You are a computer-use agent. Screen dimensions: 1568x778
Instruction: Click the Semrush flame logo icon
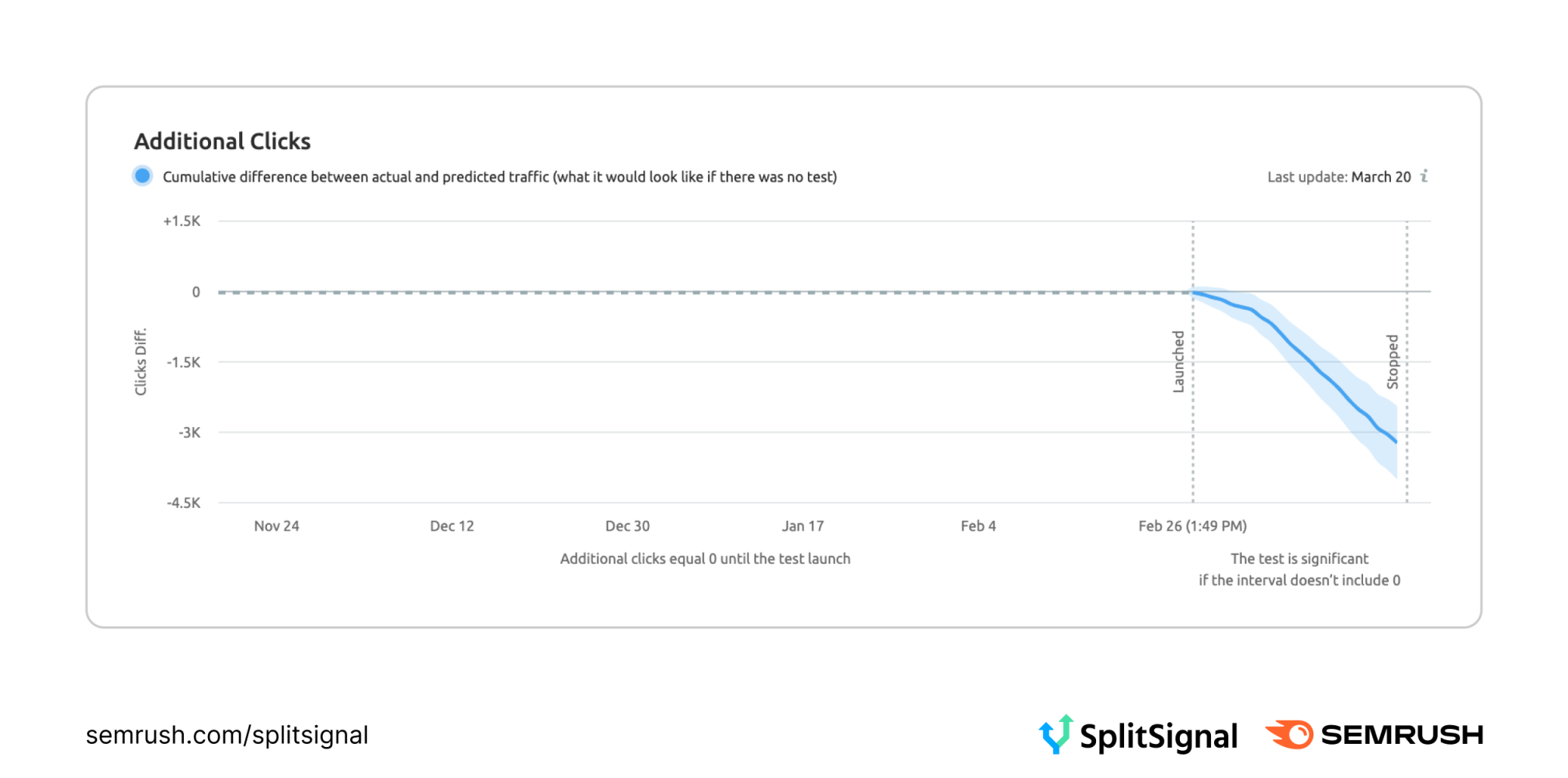click(1289, 734)
